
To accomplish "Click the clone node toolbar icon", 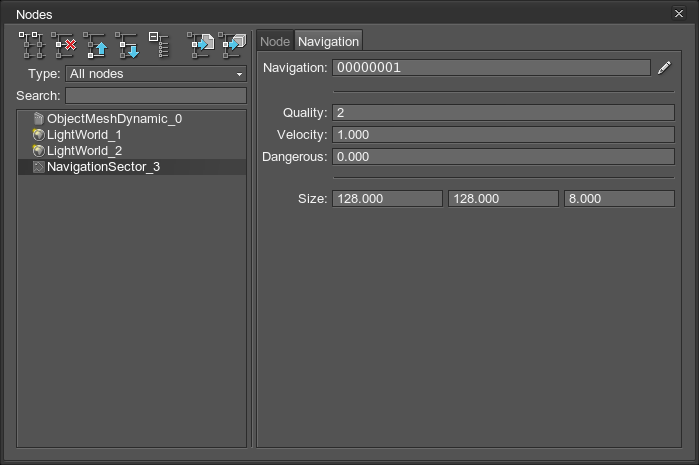I will coord(33,44).
